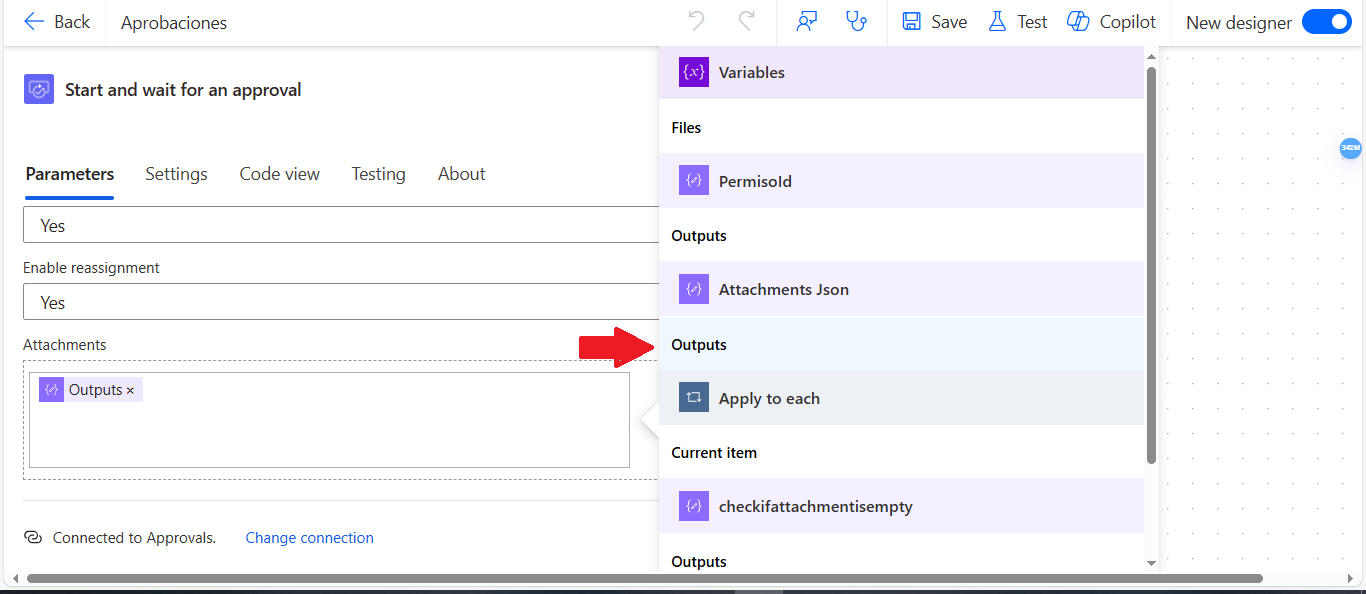Screen dimensions: 1366x594
Task: Switch to the Settings tab
Action: click(176, 174)
